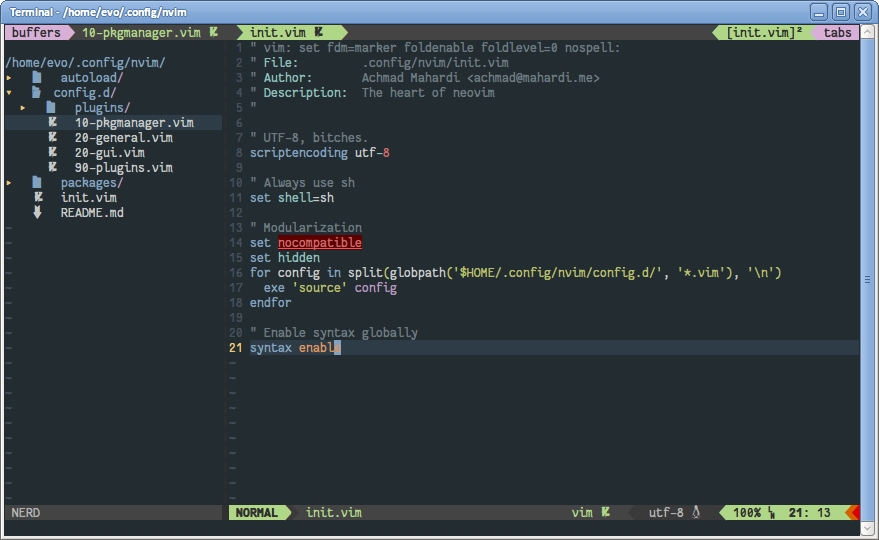
Task: Click the folder icon beside packages/
Action: coord(37,183)
